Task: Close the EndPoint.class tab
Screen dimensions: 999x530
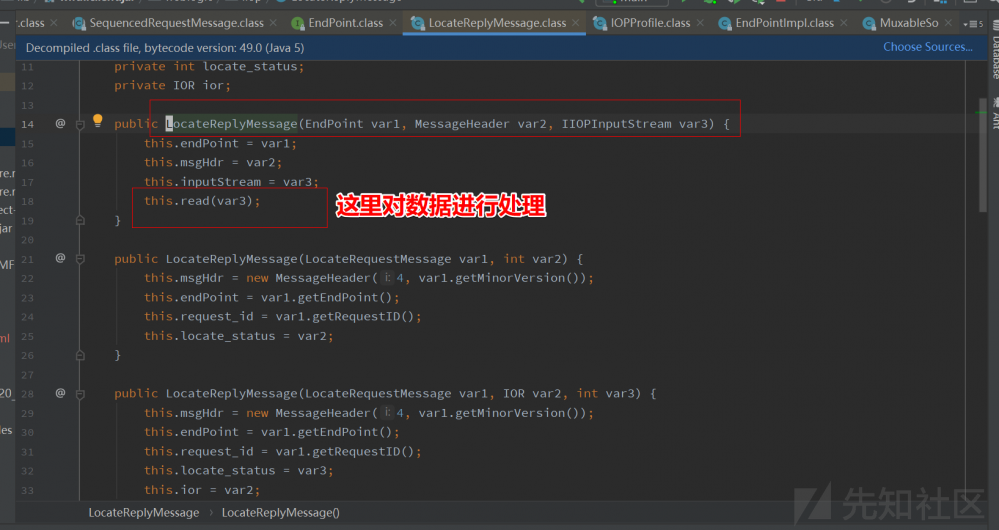Action: point(393,23)
